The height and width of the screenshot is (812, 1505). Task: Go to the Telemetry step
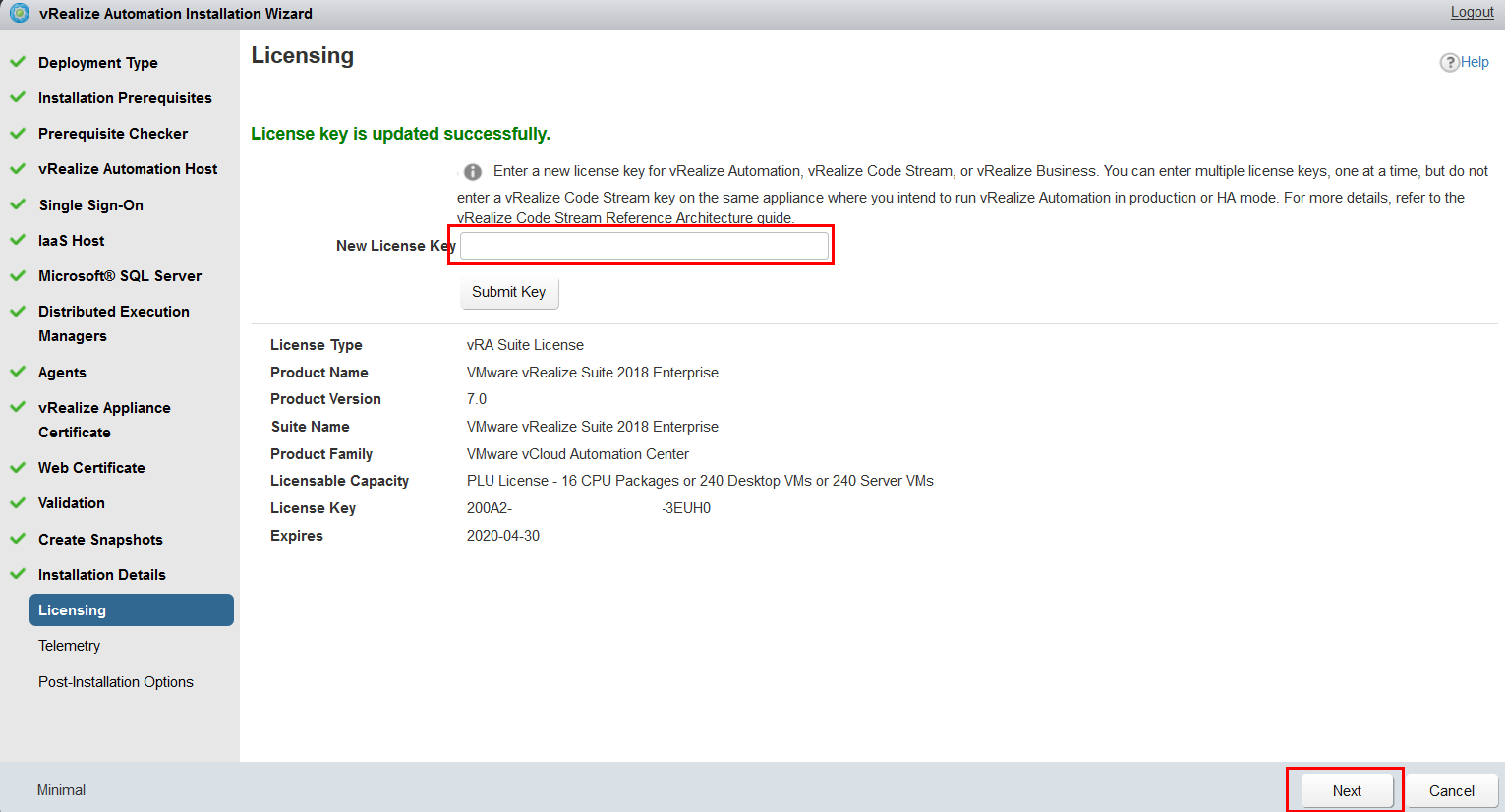coord(70,646)
